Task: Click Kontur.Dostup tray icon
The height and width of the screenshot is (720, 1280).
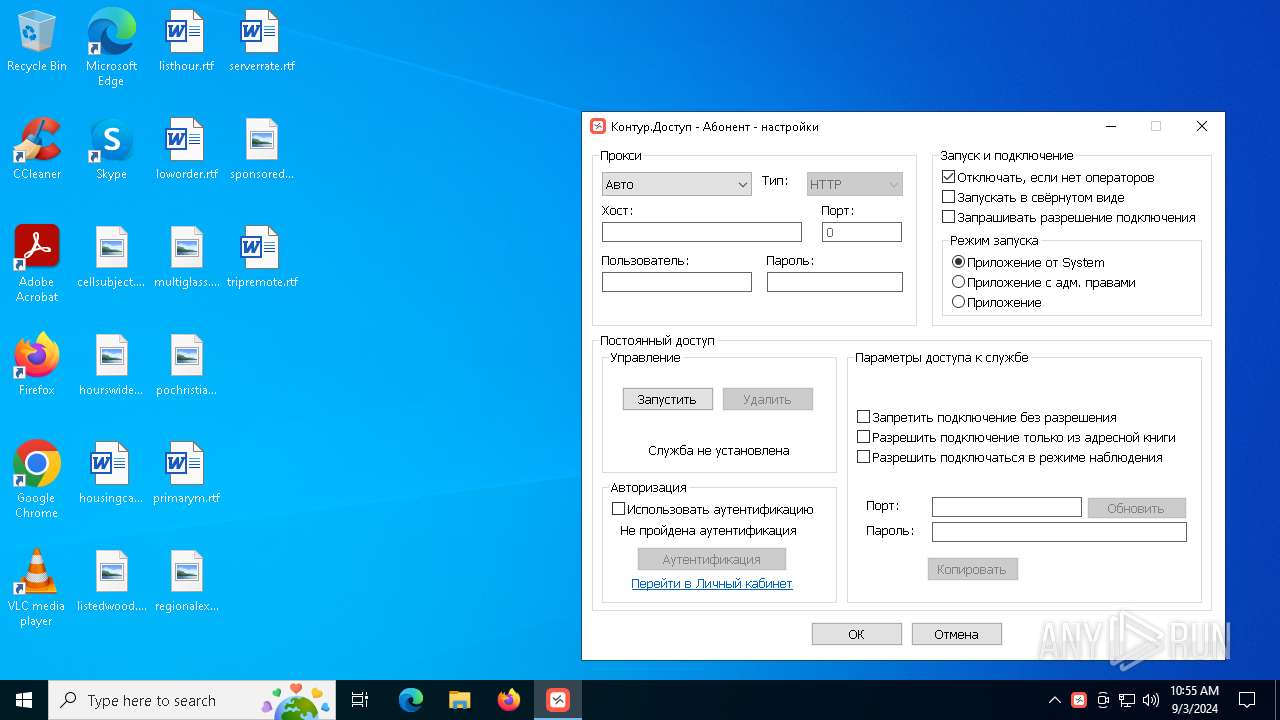Action: (1079, 700)
